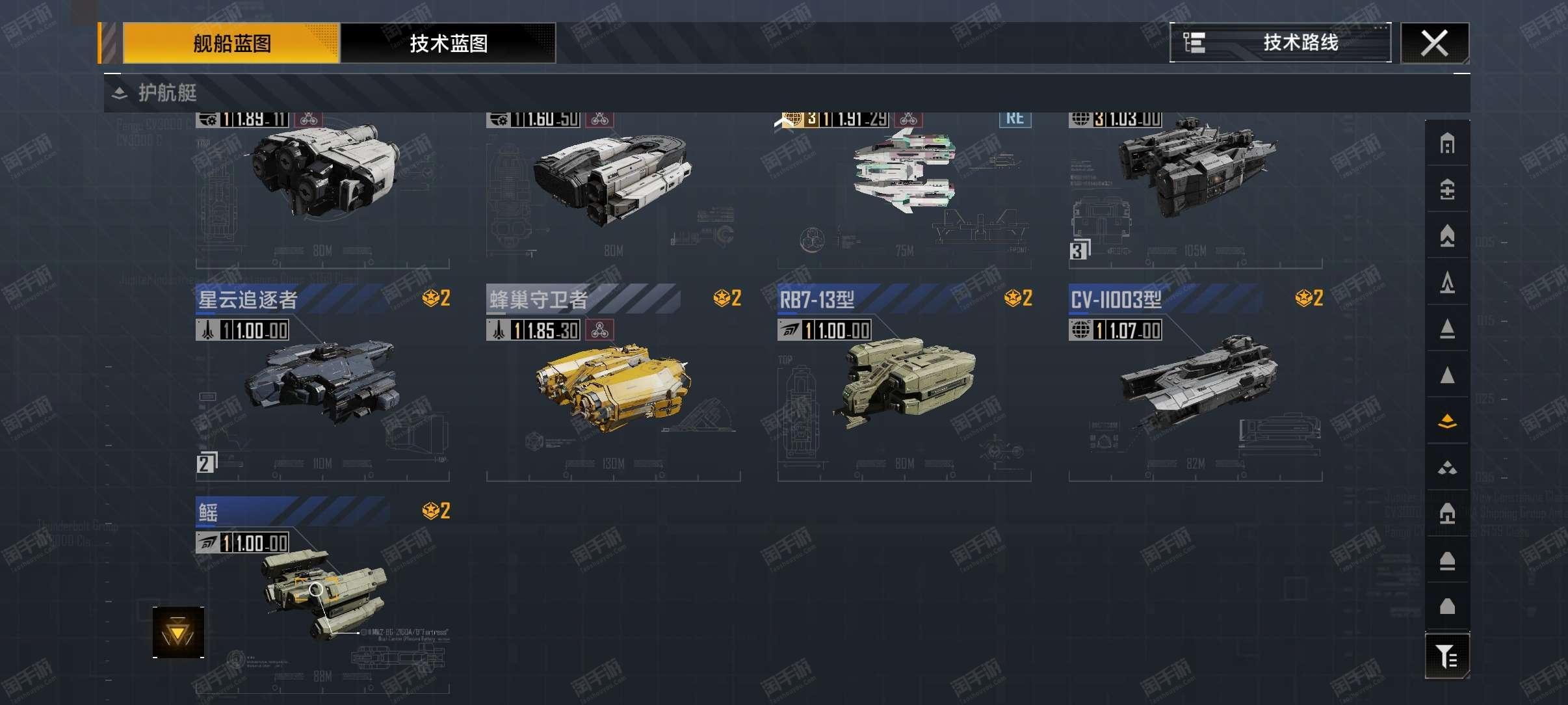Select the solid triangle ship class icon

click(x=1447, y=375)
